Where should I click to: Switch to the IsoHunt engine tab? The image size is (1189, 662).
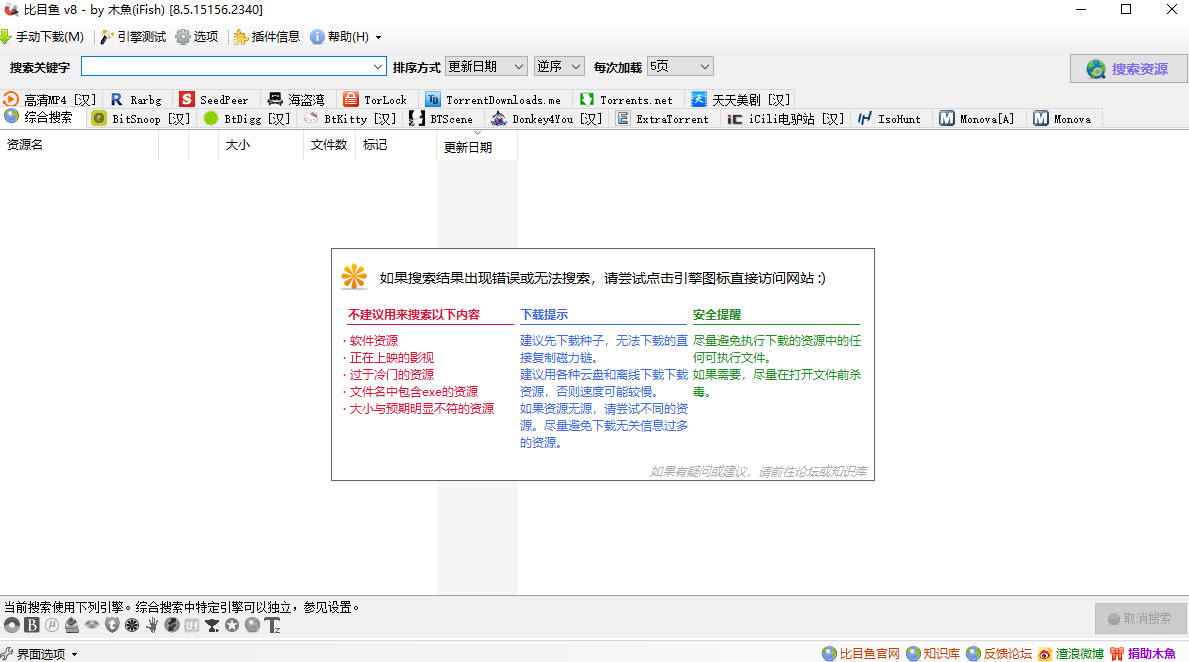(x=889, y=119)
